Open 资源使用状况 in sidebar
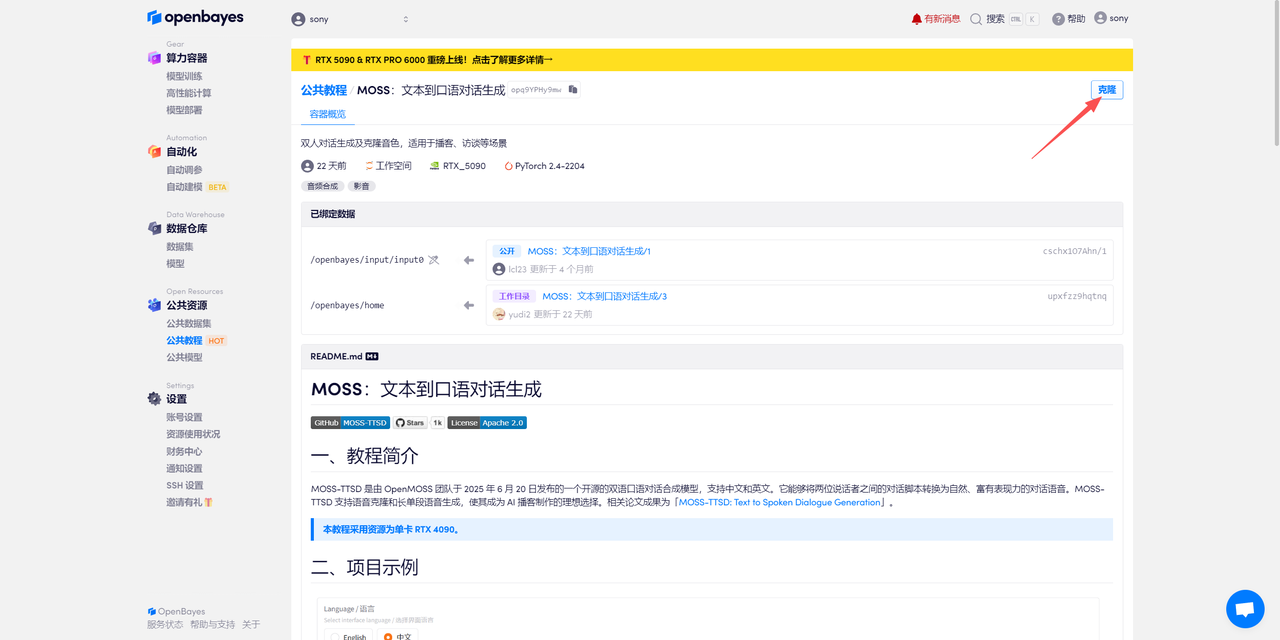The width and height of the screenshot is (1280, 640). 193,434
